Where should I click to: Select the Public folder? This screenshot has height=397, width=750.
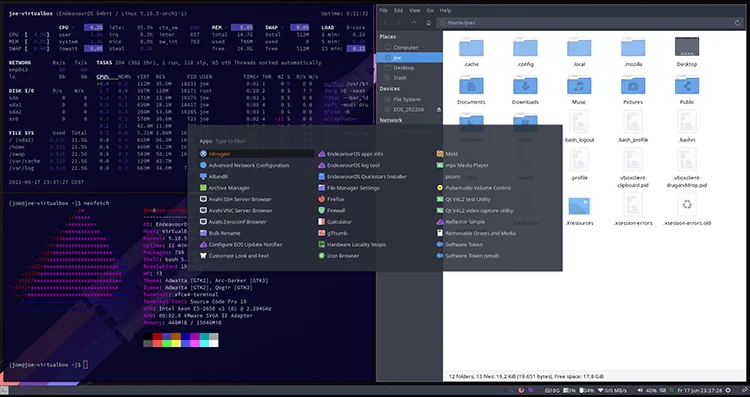click(687, 90)
